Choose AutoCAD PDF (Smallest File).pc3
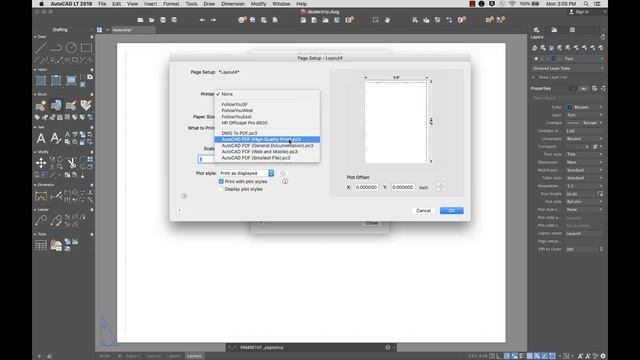The height and width of the screenshot is (360, 640). coord(267,158)
